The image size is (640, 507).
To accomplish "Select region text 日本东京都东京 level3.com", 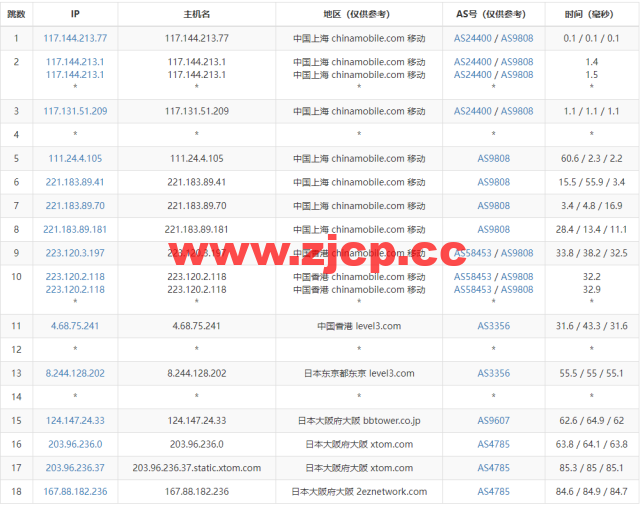I will coord(359,373).
